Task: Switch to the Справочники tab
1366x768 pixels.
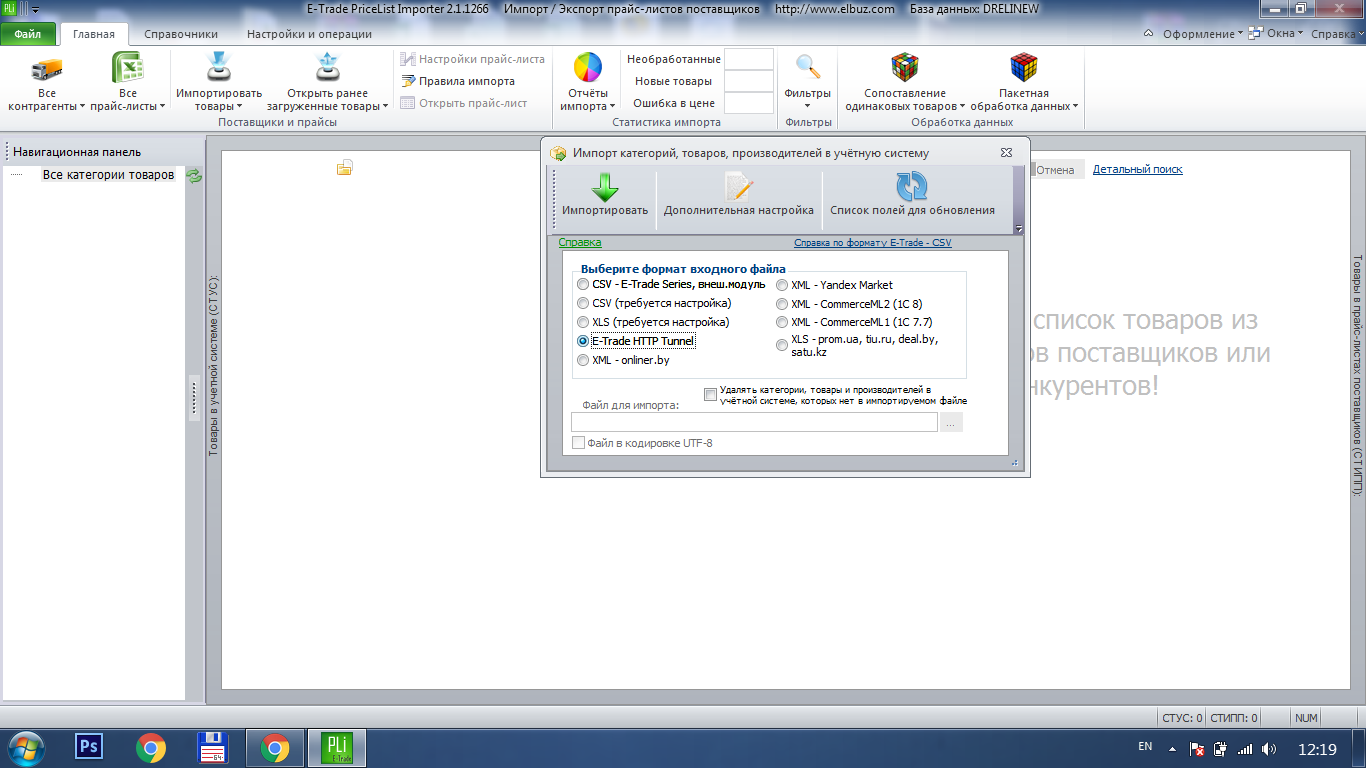Action: coord(181,34)
